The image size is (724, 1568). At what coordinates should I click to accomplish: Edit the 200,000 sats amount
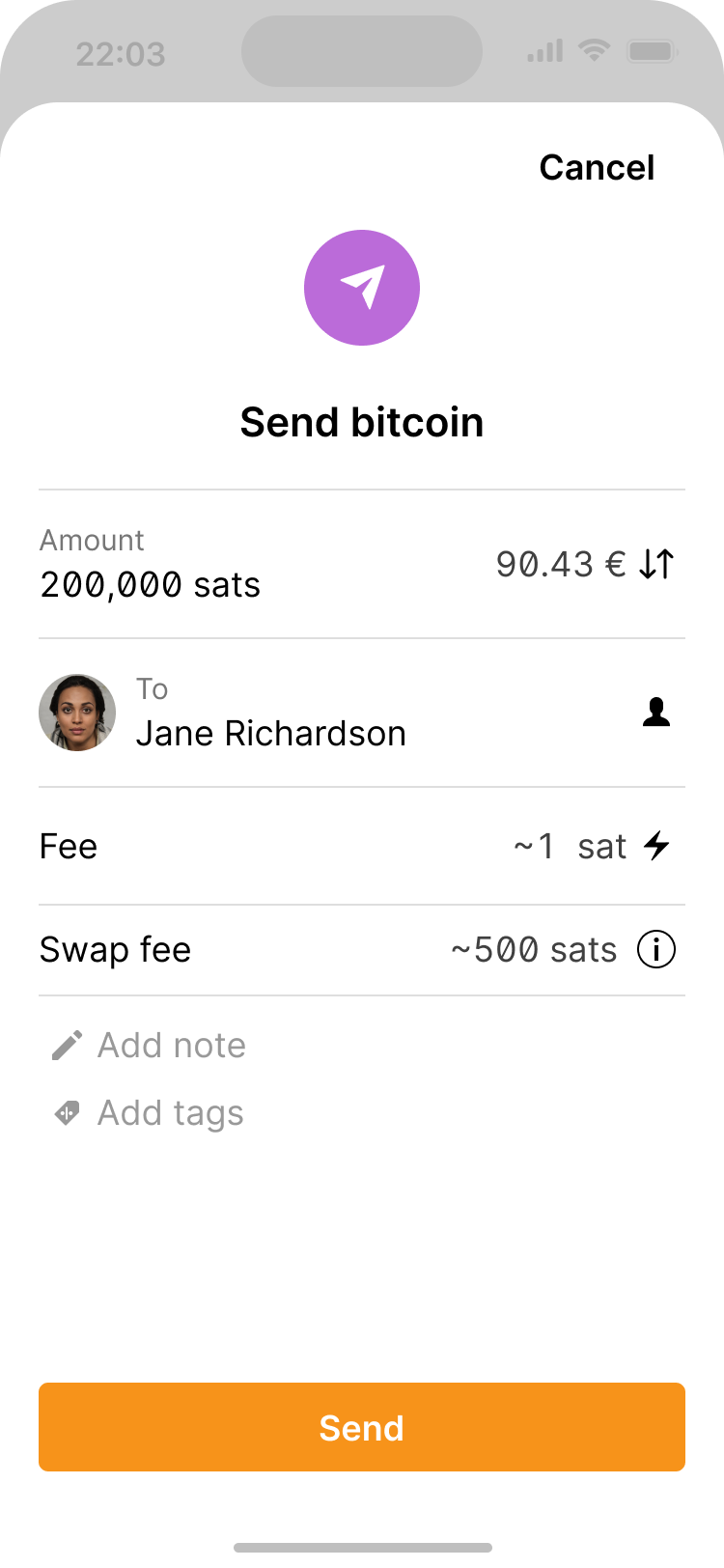[x=151, y=585]
